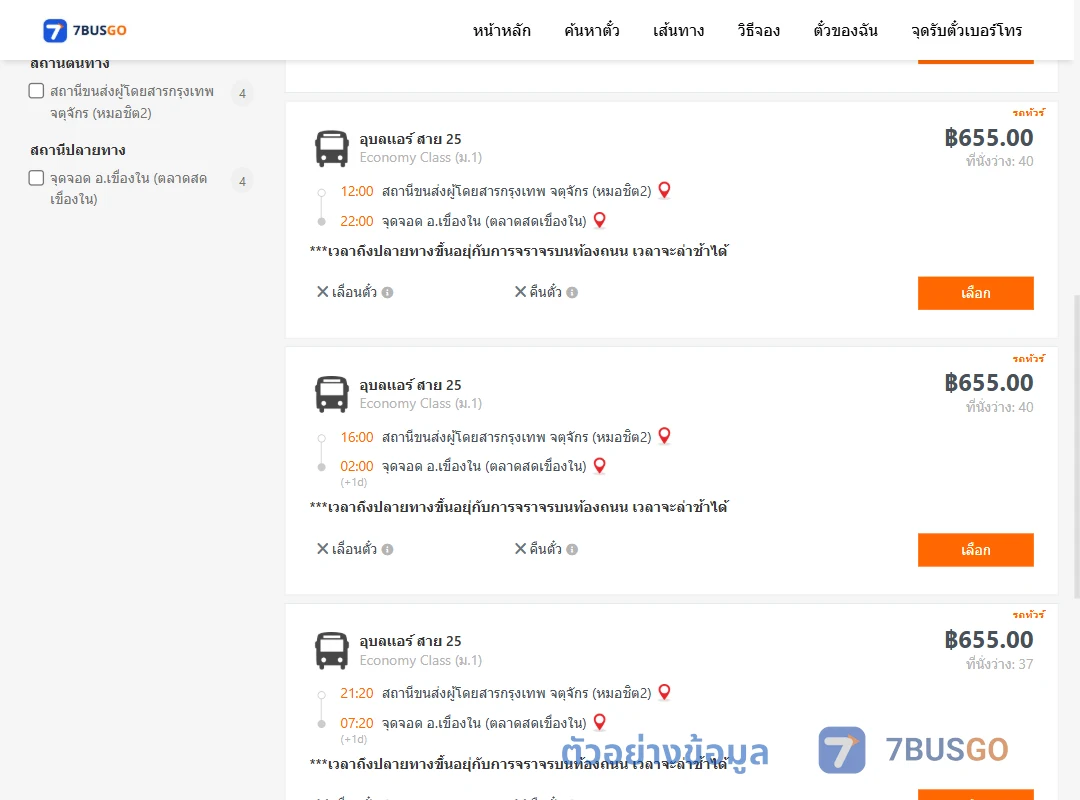Viewport: 1080px width, 800px height.
Task: Click the 7BUSGO logo in header
Action: [85, 30]
